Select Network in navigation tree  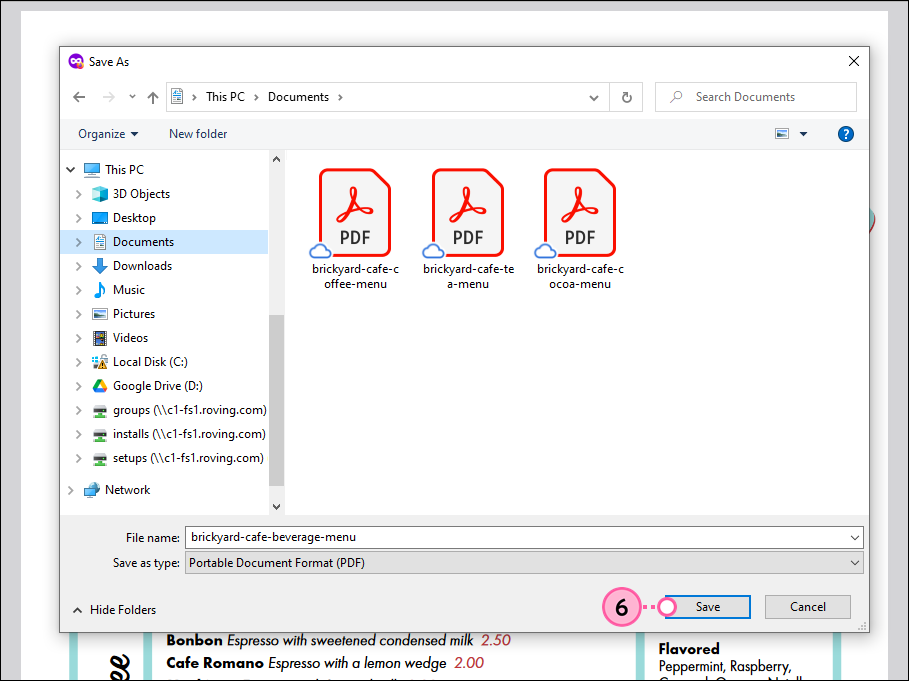pyautogui.click(x=128, y=490)
